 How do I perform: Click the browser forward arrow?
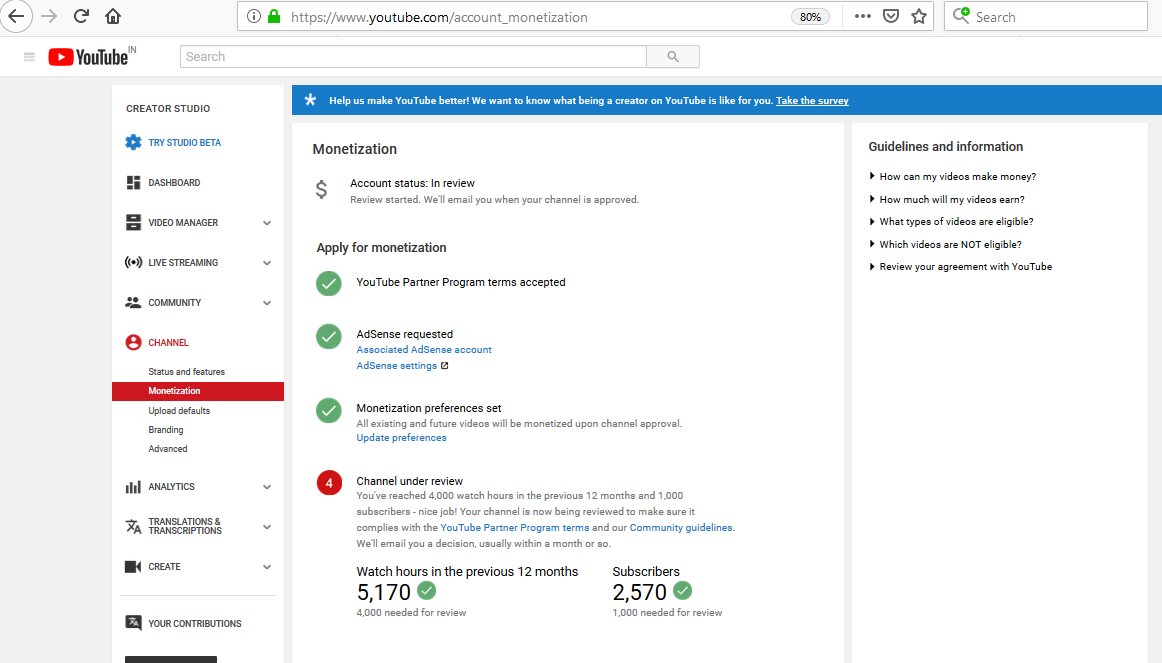[x=49, y=16]
